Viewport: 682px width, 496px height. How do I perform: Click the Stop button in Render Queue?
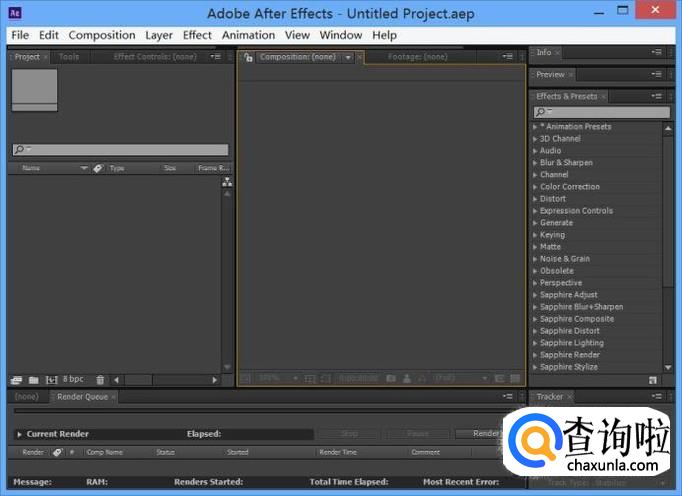tap(349, 434)
